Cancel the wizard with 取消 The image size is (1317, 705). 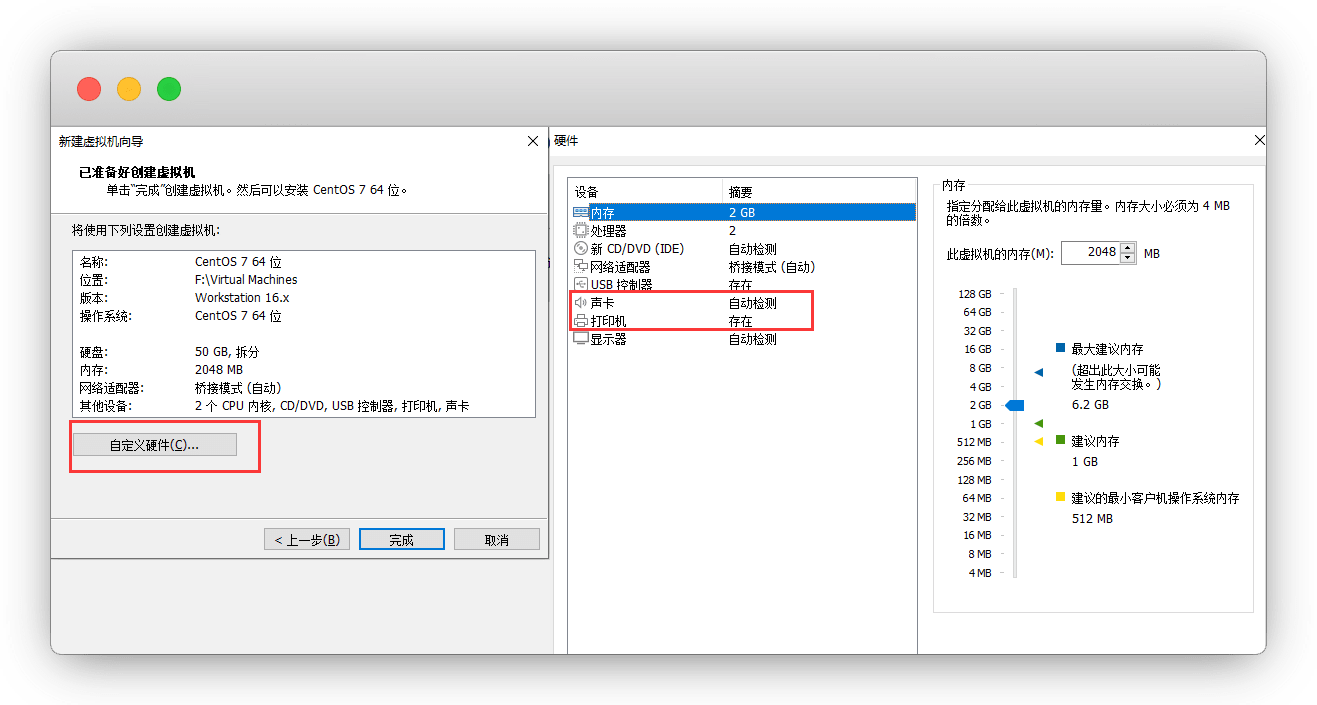(x=497, y=539)
